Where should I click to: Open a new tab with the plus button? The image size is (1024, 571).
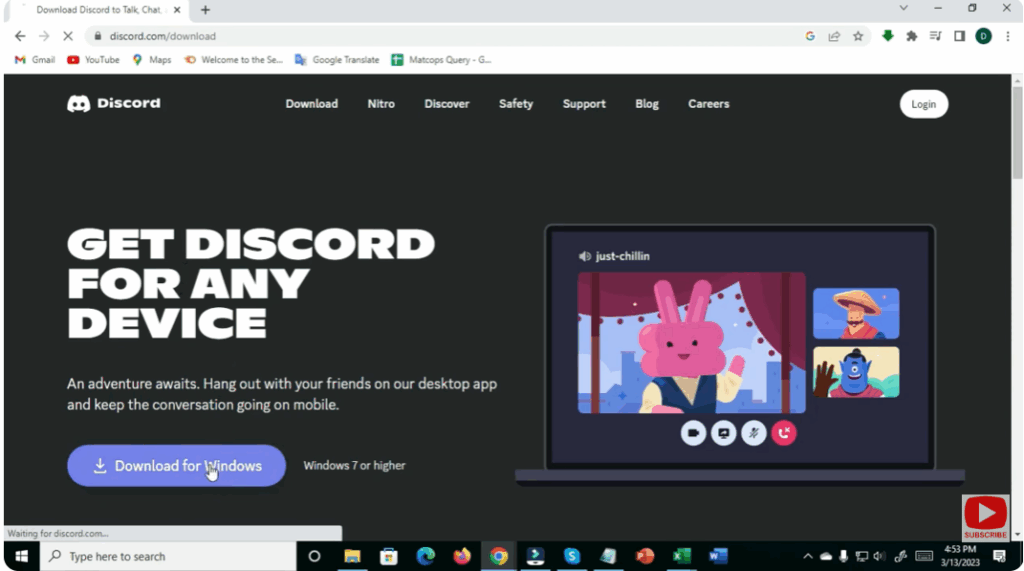click(205, 10)
